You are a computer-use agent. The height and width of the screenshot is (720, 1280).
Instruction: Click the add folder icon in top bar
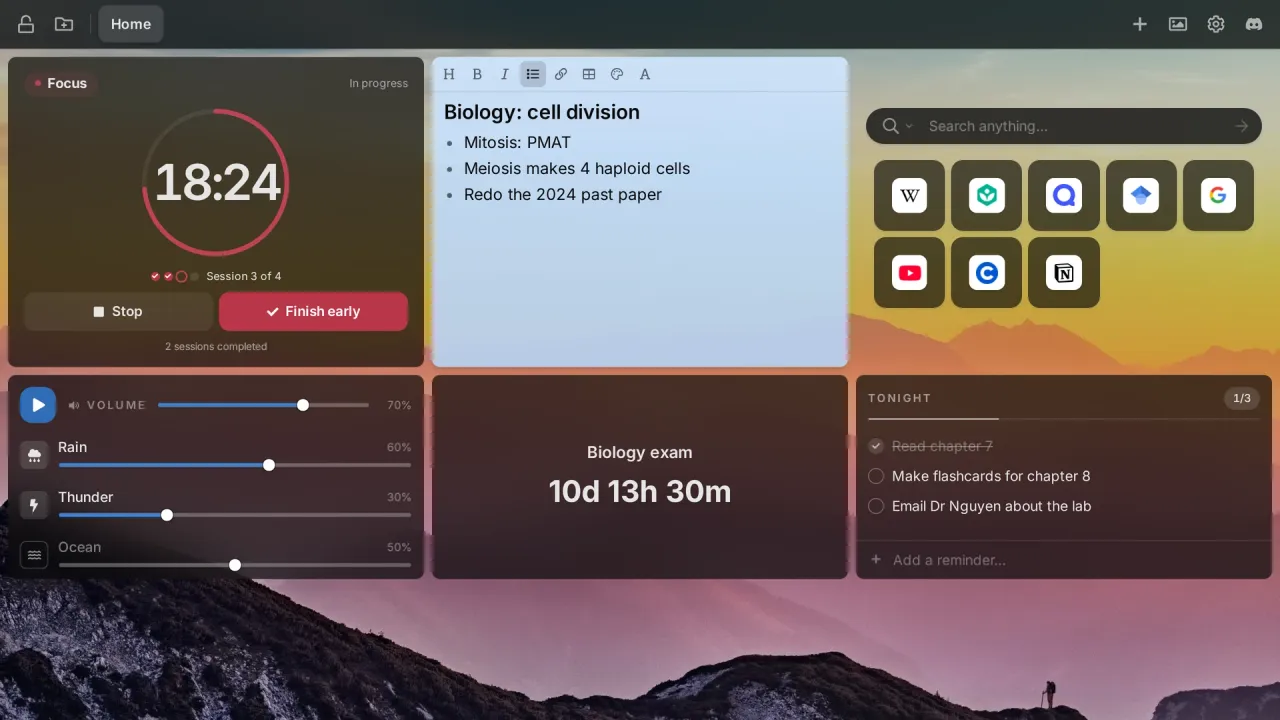[x=64, y=24]
